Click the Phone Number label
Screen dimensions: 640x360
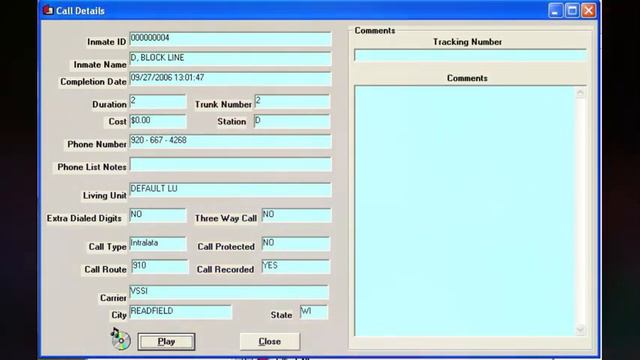pos(97,144)
